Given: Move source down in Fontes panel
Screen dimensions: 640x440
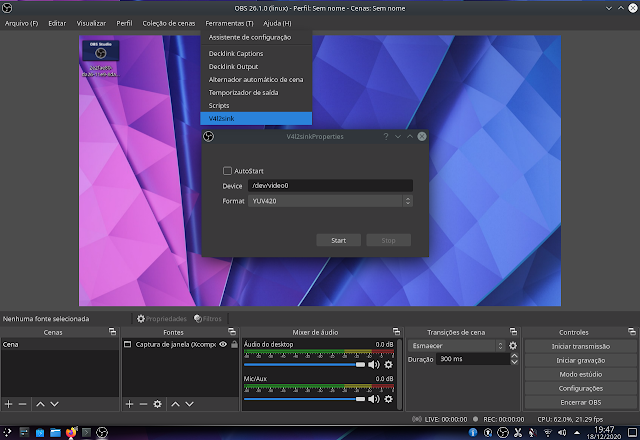Looking at the screenshot, I should (x=189, y=404).
